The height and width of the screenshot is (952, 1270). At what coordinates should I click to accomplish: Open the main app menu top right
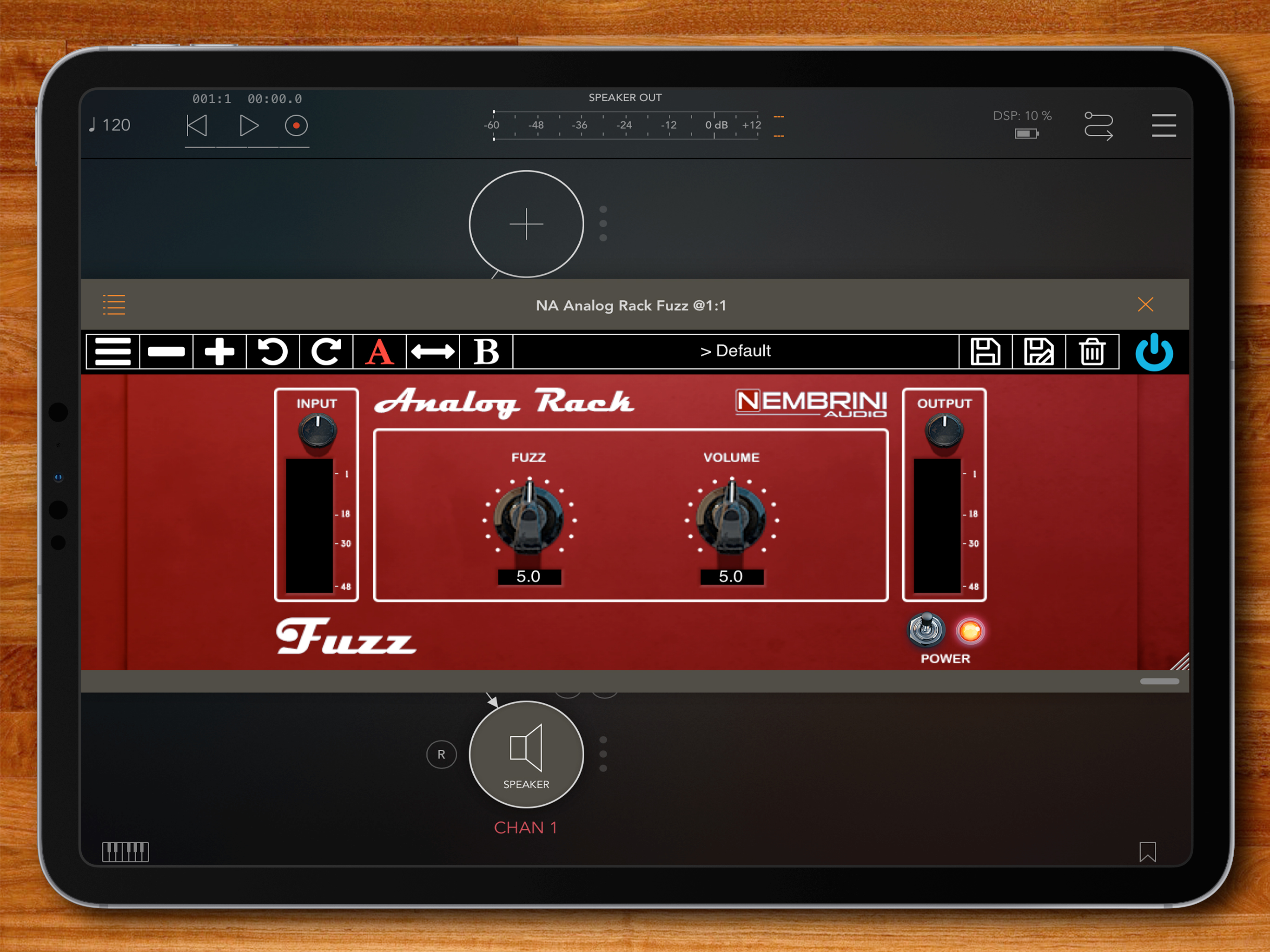1164,125
